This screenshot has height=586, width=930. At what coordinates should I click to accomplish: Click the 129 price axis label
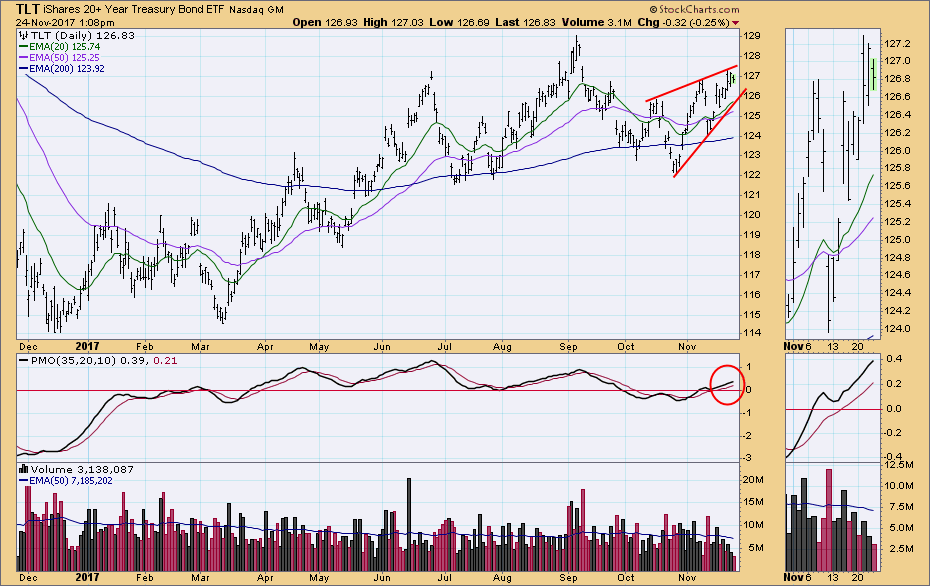[x=752, y=36]
